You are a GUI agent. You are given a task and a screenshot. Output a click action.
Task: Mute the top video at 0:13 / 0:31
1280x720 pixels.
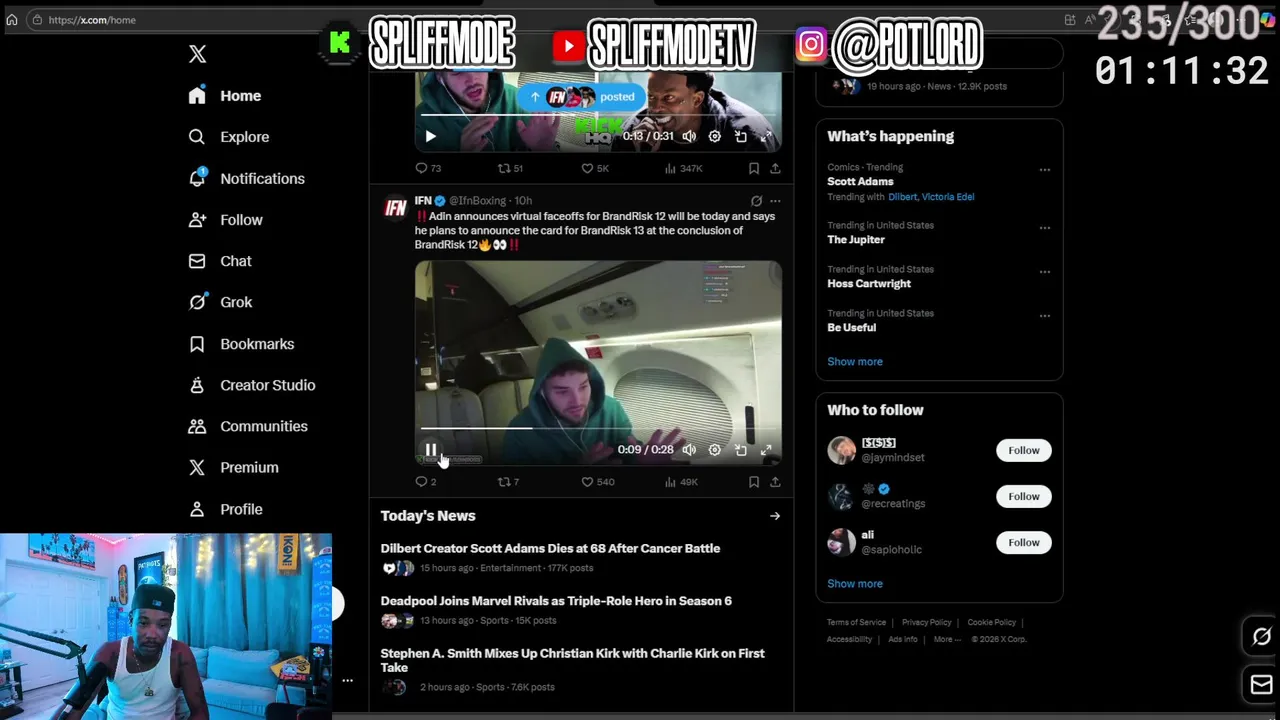coord(689,136)
